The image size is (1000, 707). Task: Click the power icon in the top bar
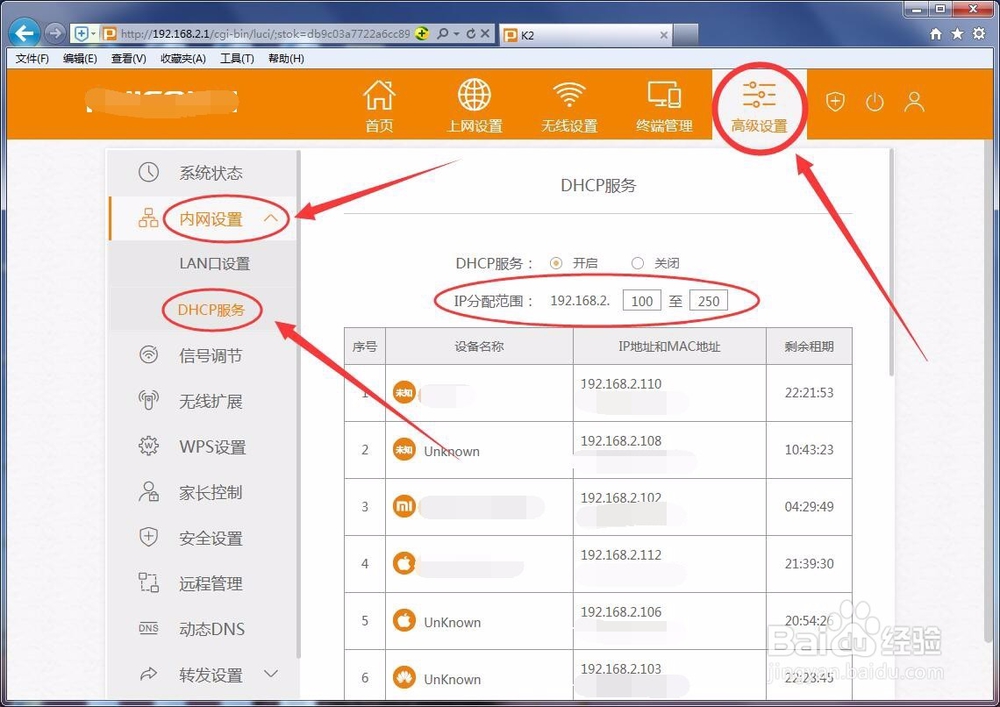pyautogui.click(x=875, y=101)
